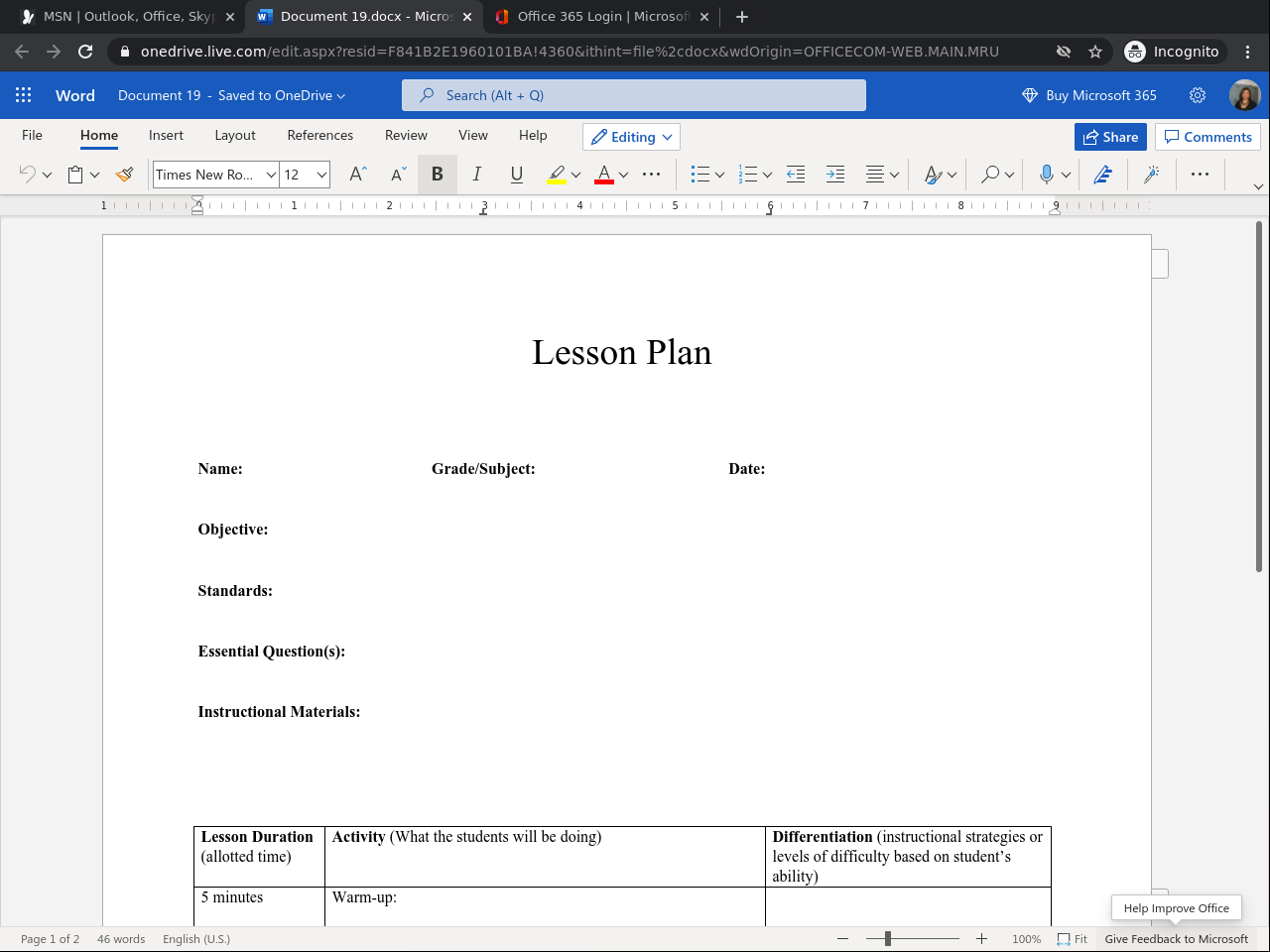Click the Decrease Indent icon
The image size is (1270, 952).
(x=796, y=175)
